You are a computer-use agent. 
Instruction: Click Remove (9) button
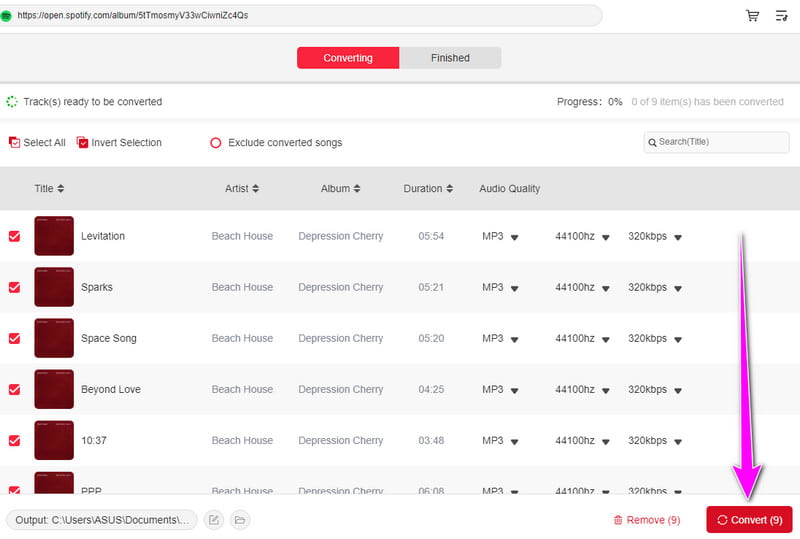click(x=647, y=520)
